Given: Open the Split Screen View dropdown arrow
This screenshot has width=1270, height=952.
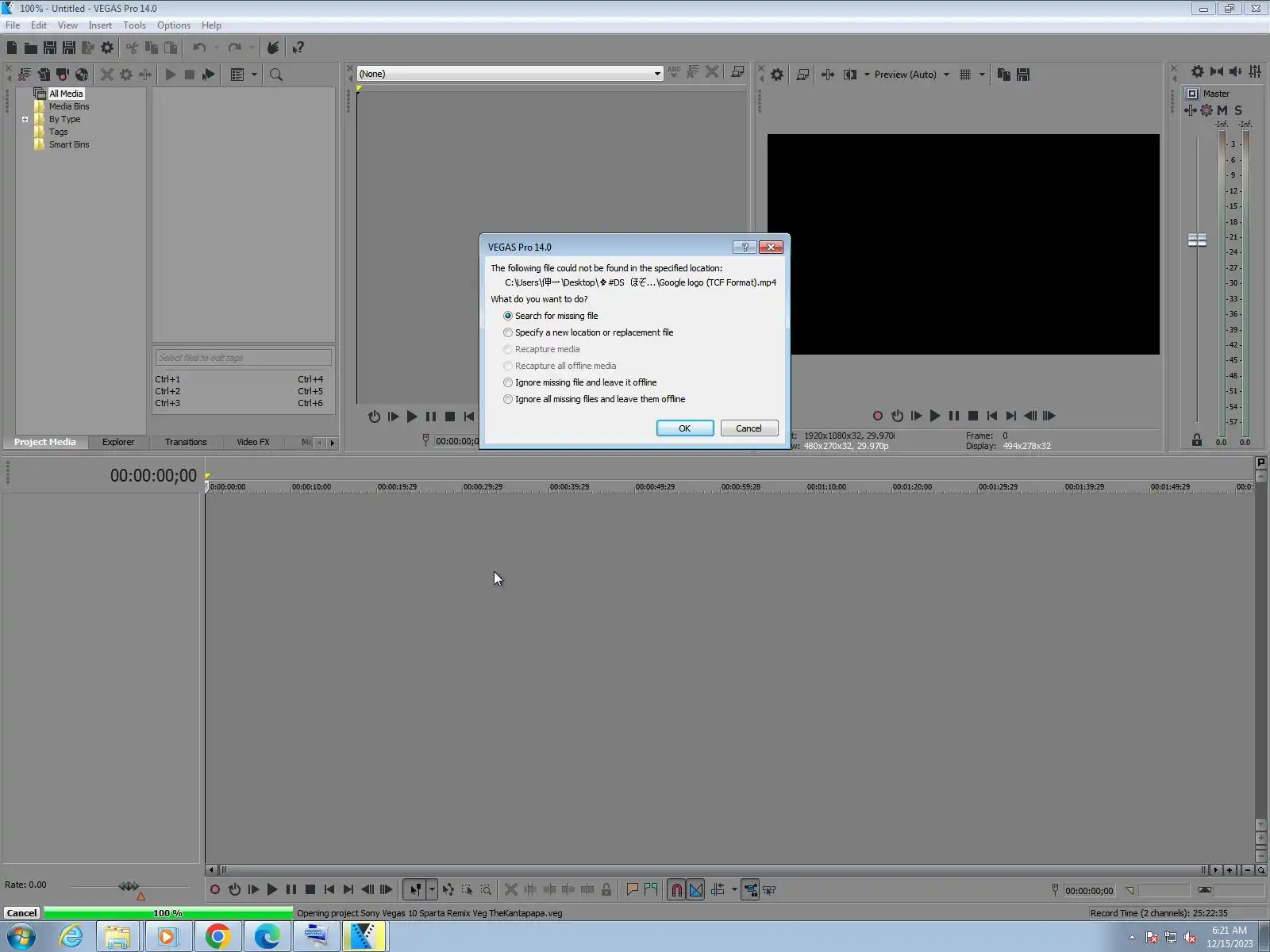Looking at the screenshot, I should click(x=867, y=75).
